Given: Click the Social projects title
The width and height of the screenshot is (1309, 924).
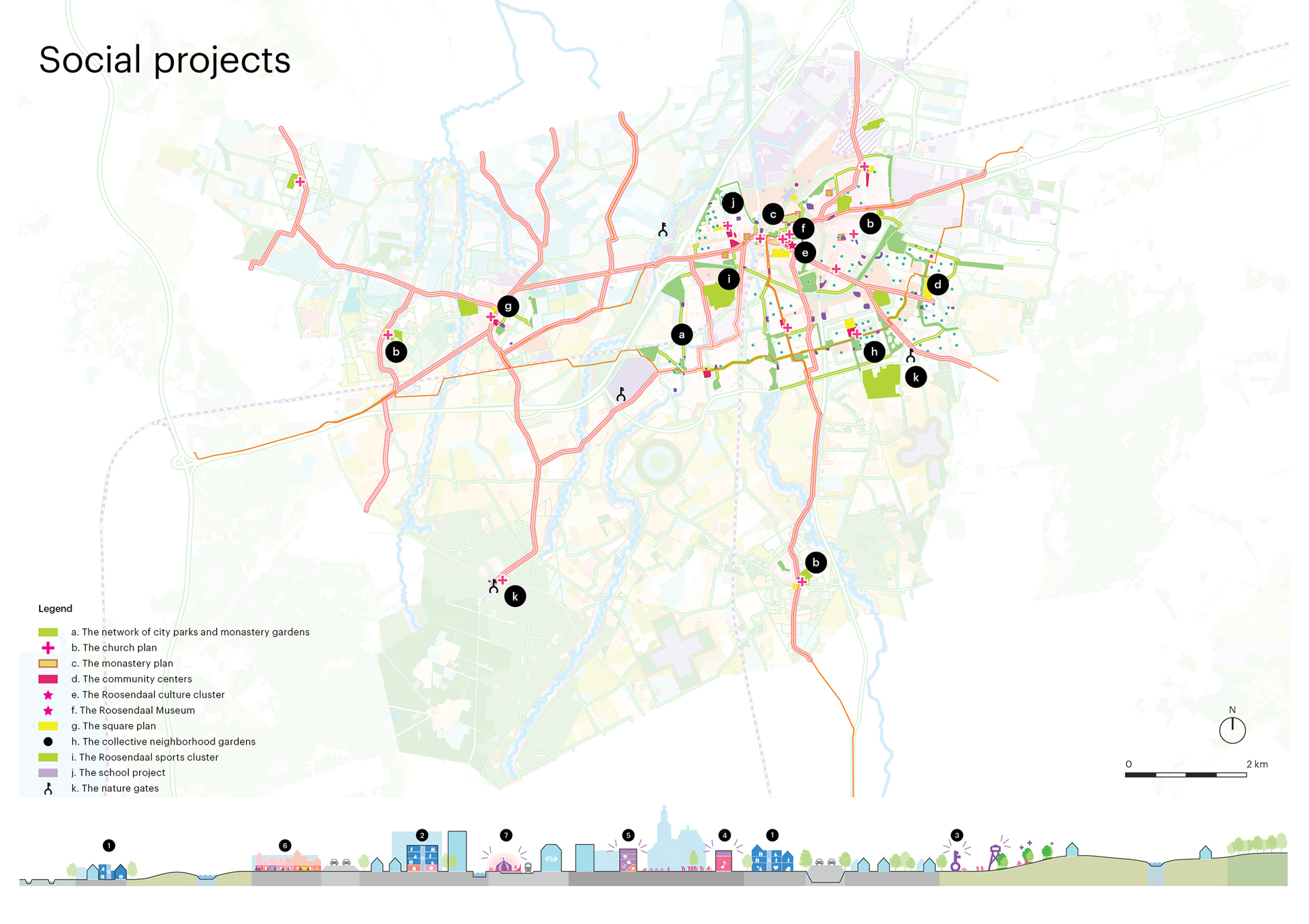Looking at the screenshot, I should tap(164, 60).
